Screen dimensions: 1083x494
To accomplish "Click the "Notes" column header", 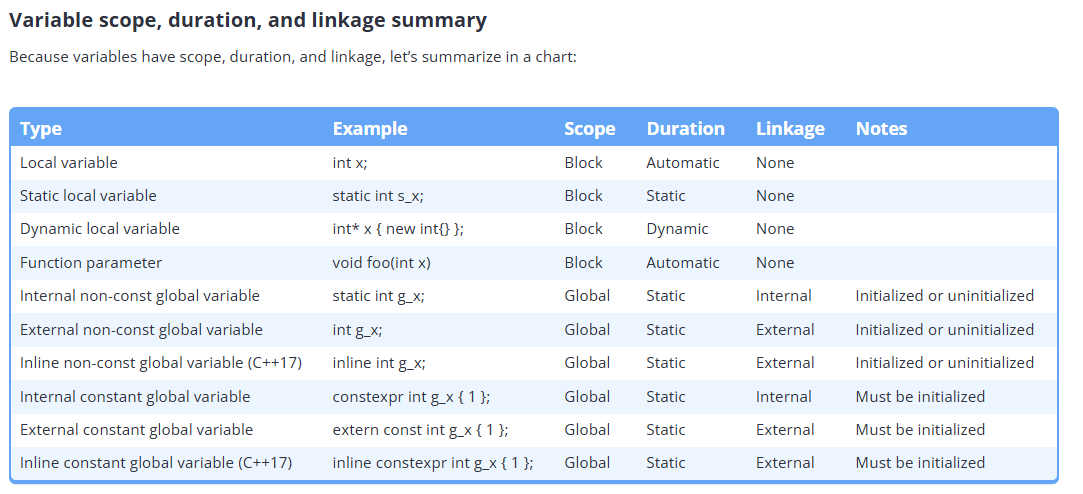I will point(881,129).
